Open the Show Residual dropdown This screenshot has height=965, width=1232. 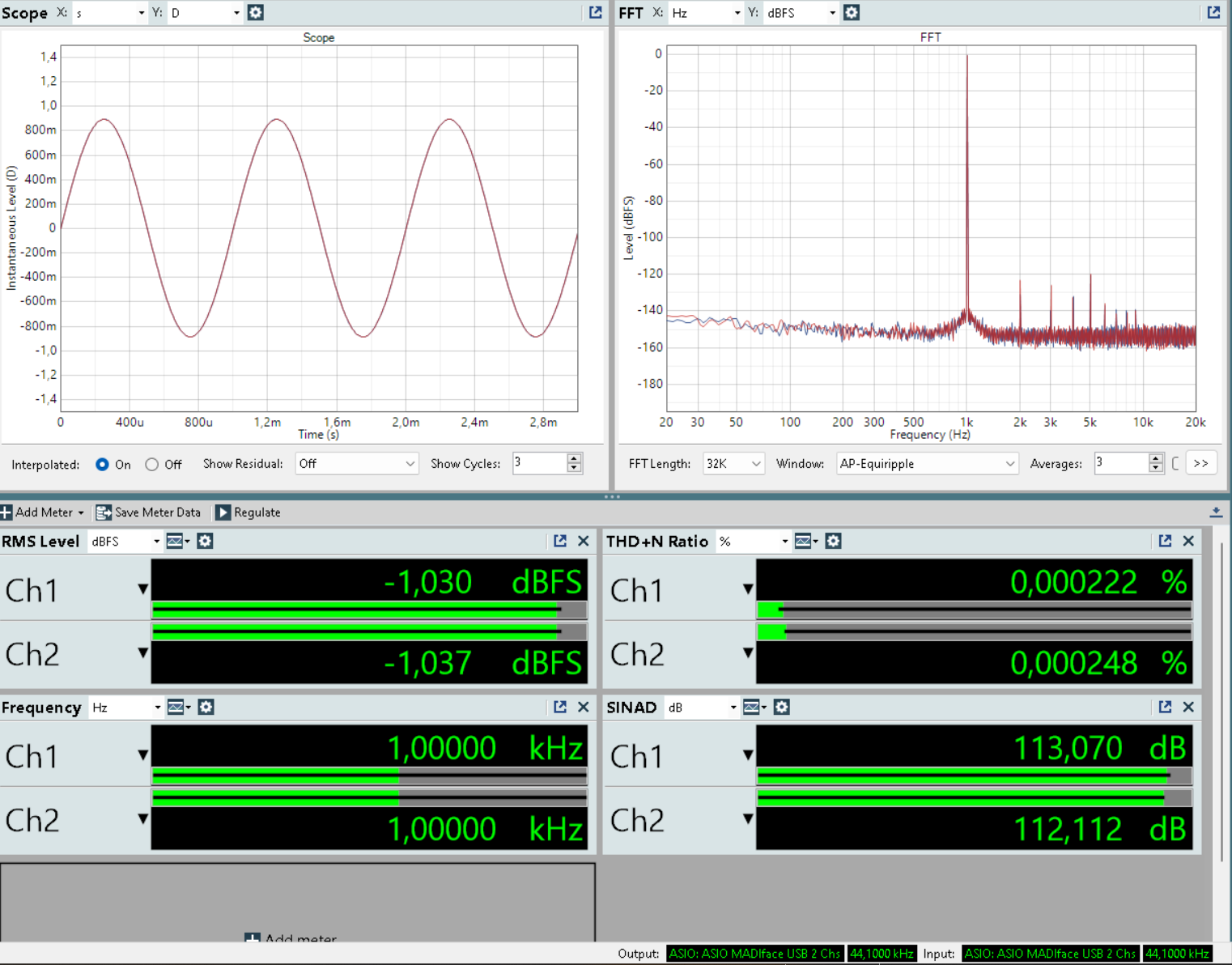pos(356,463)
